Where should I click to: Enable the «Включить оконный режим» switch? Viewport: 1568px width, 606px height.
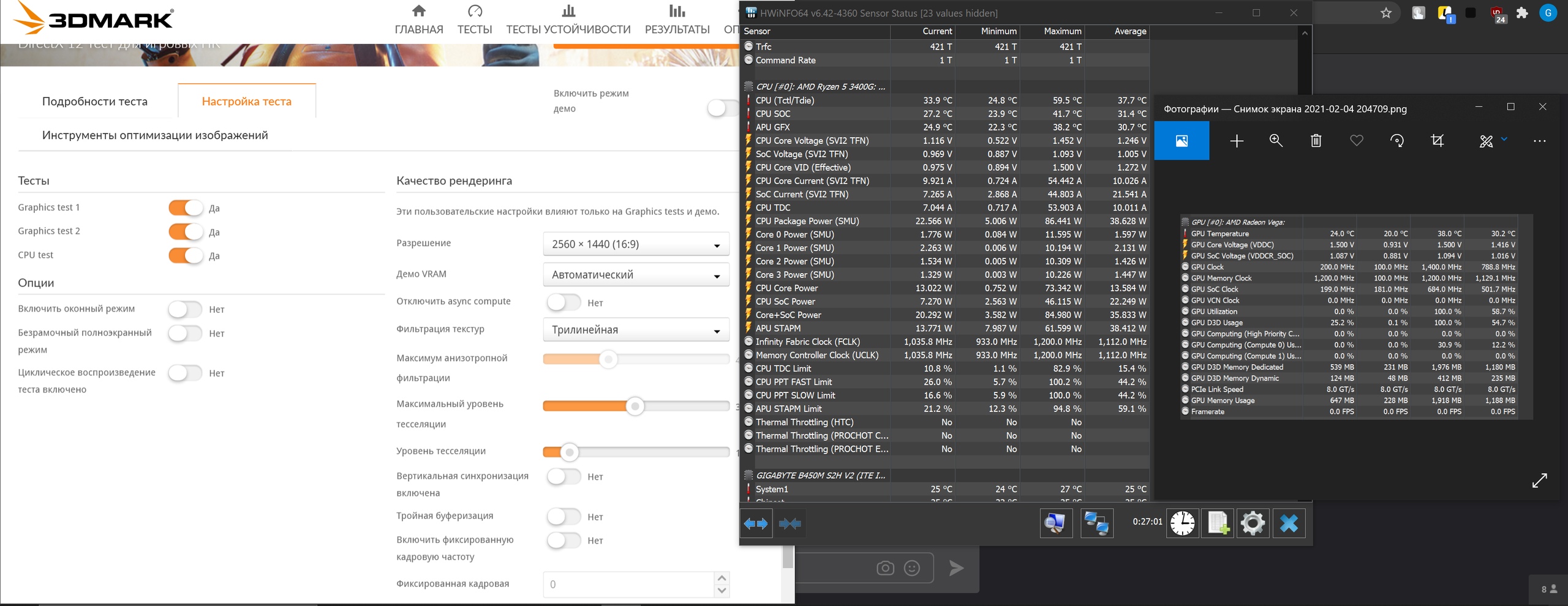coord(186,309)
